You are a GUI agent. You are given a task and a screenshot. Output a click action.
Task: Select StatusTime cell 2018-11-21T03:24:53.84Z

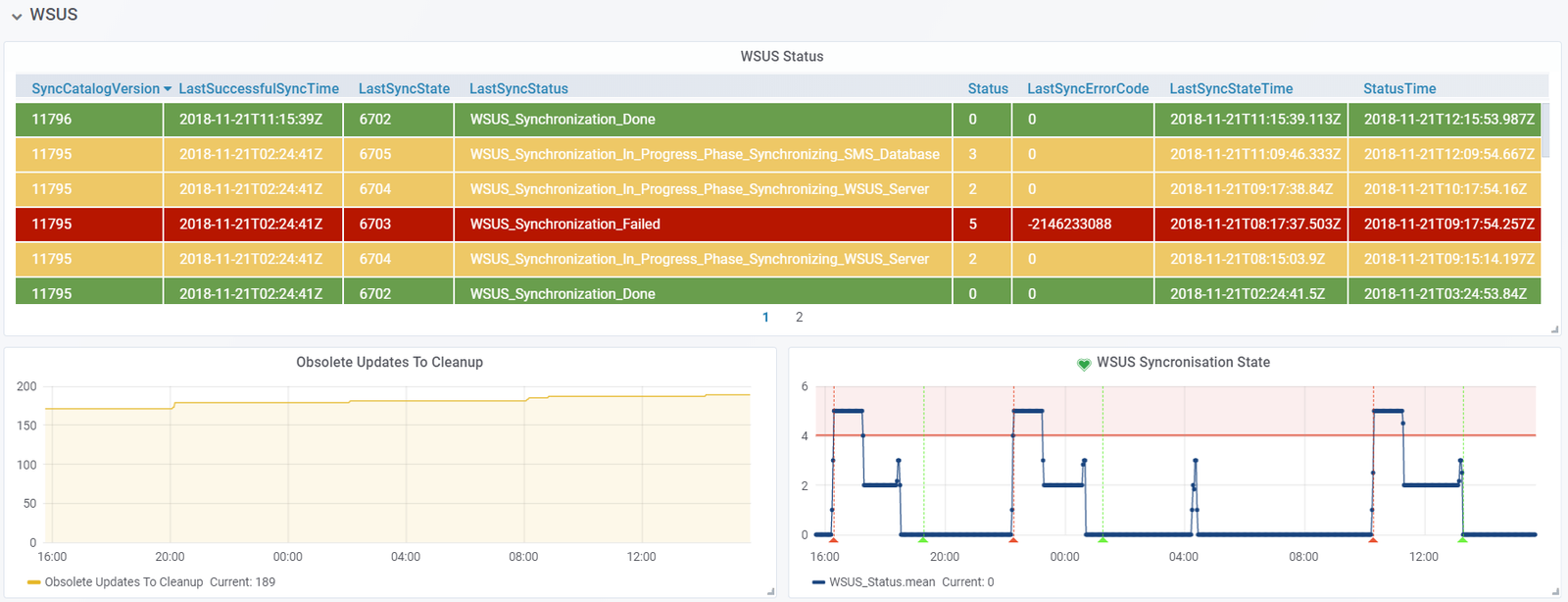1445,291
